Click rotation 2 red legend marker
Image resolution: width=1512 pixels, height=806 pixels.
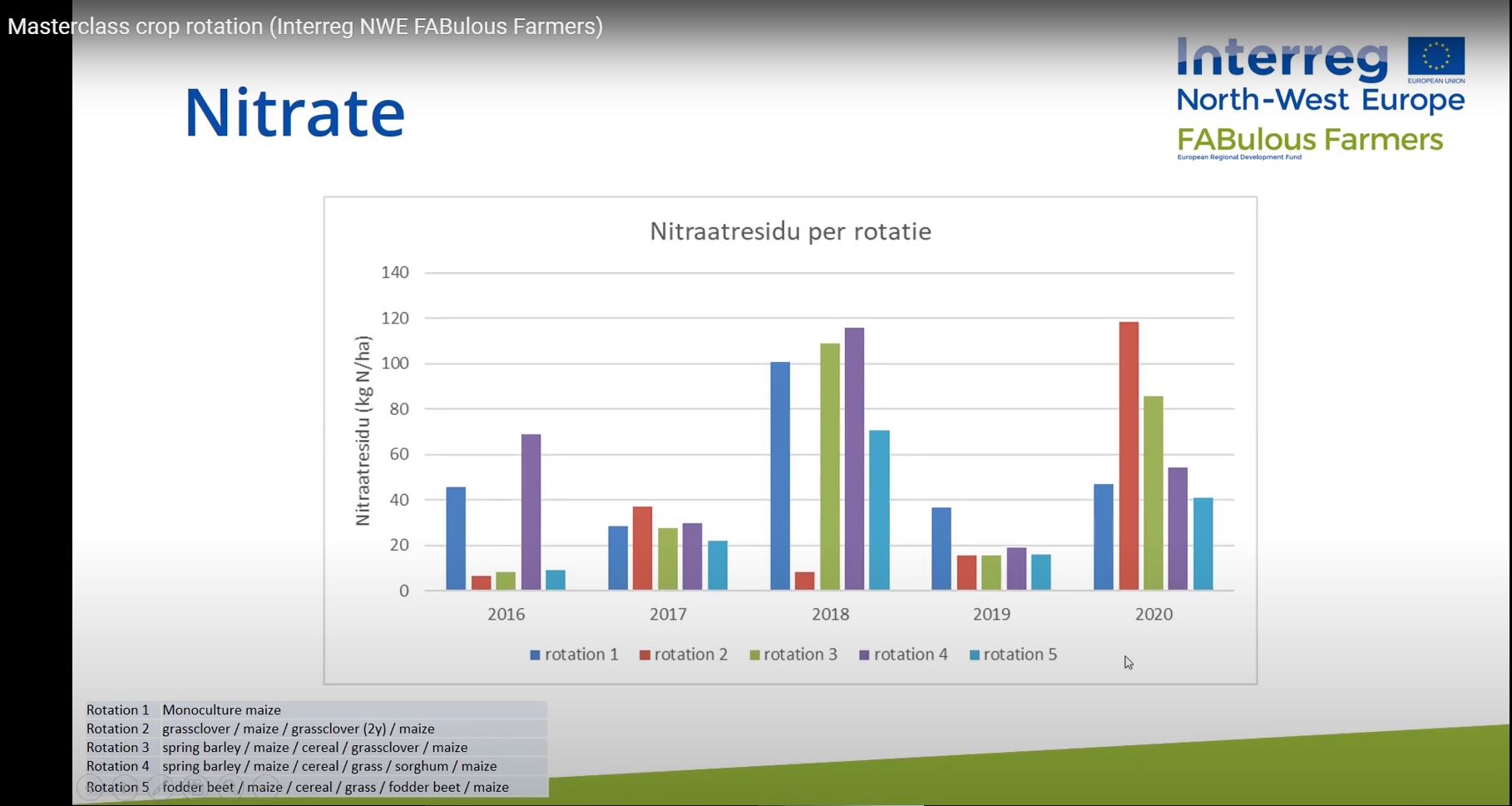[645, 655]
